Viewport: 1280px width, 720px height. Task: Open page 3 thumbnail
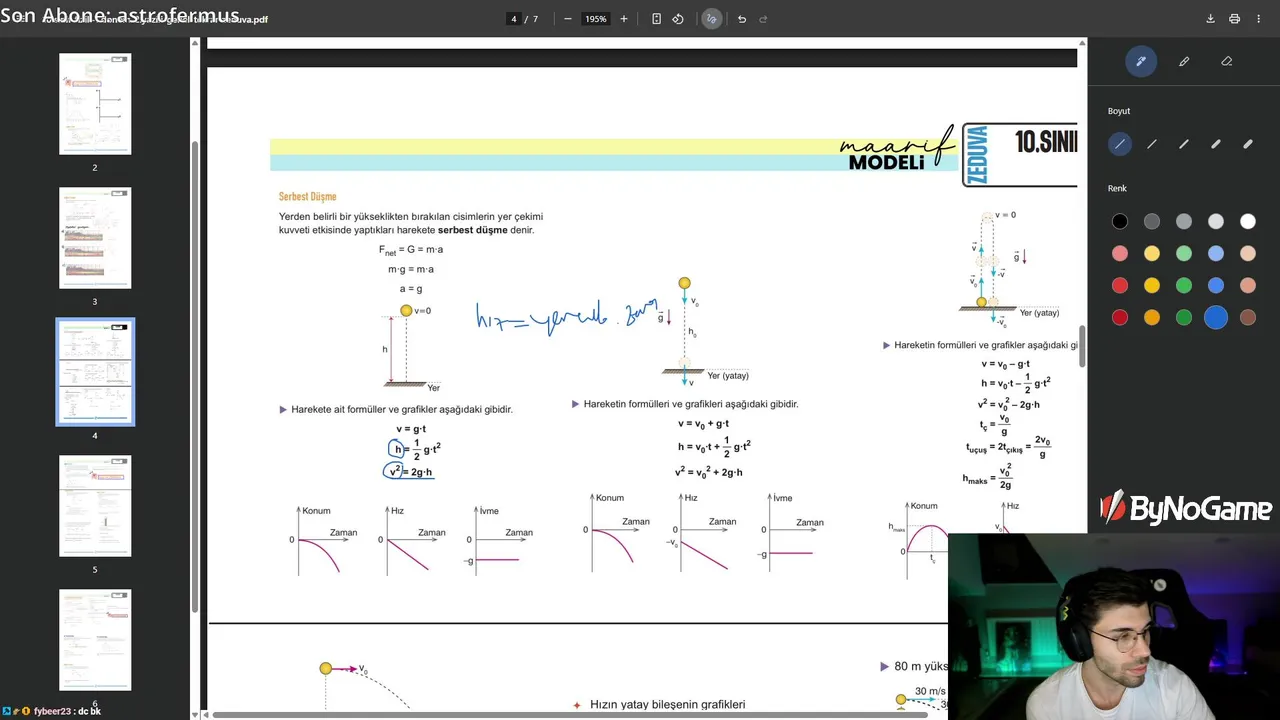95,238
